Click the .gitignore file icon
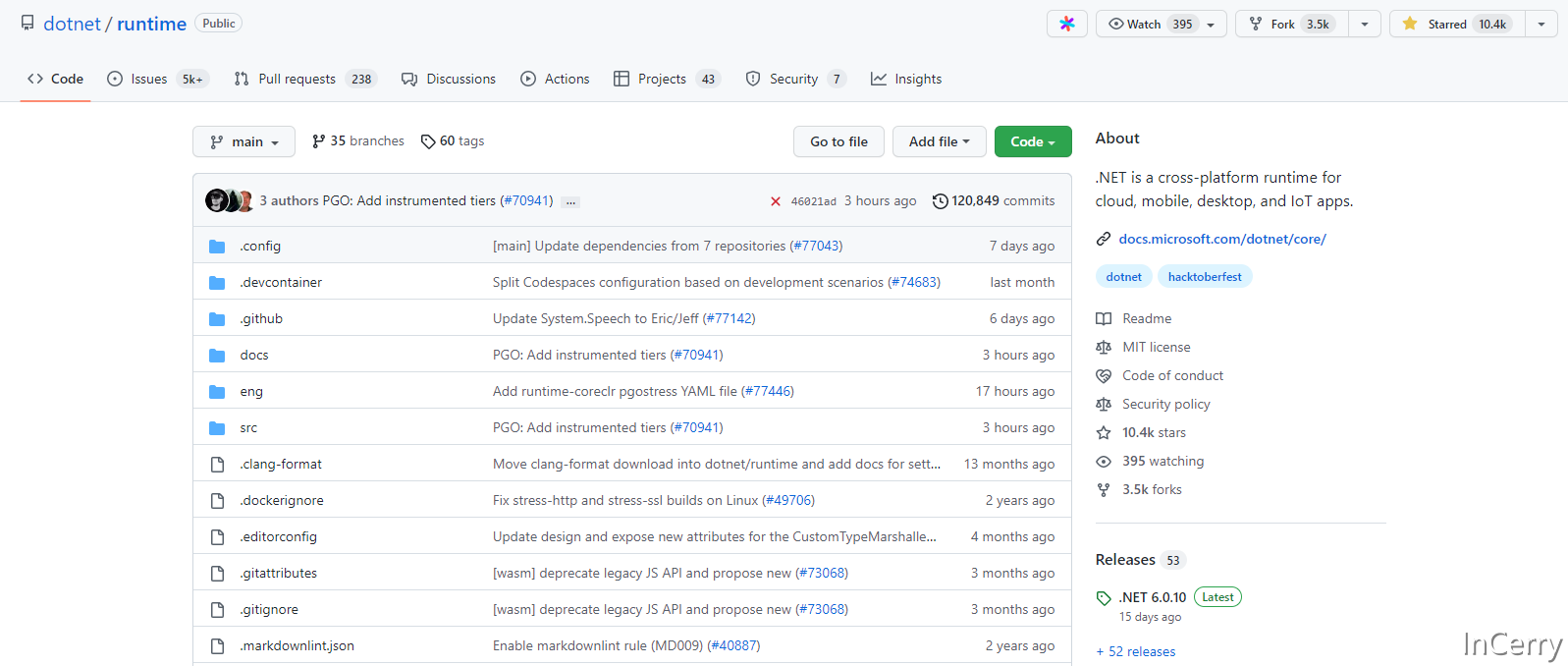1568x666 pixels. 217,610
